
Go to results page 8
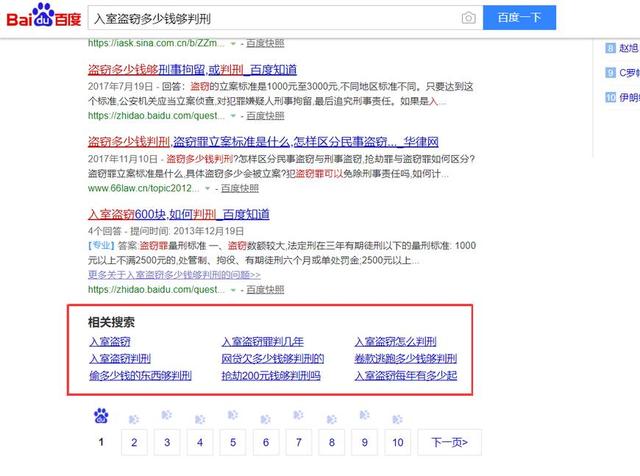pos(332,443)
